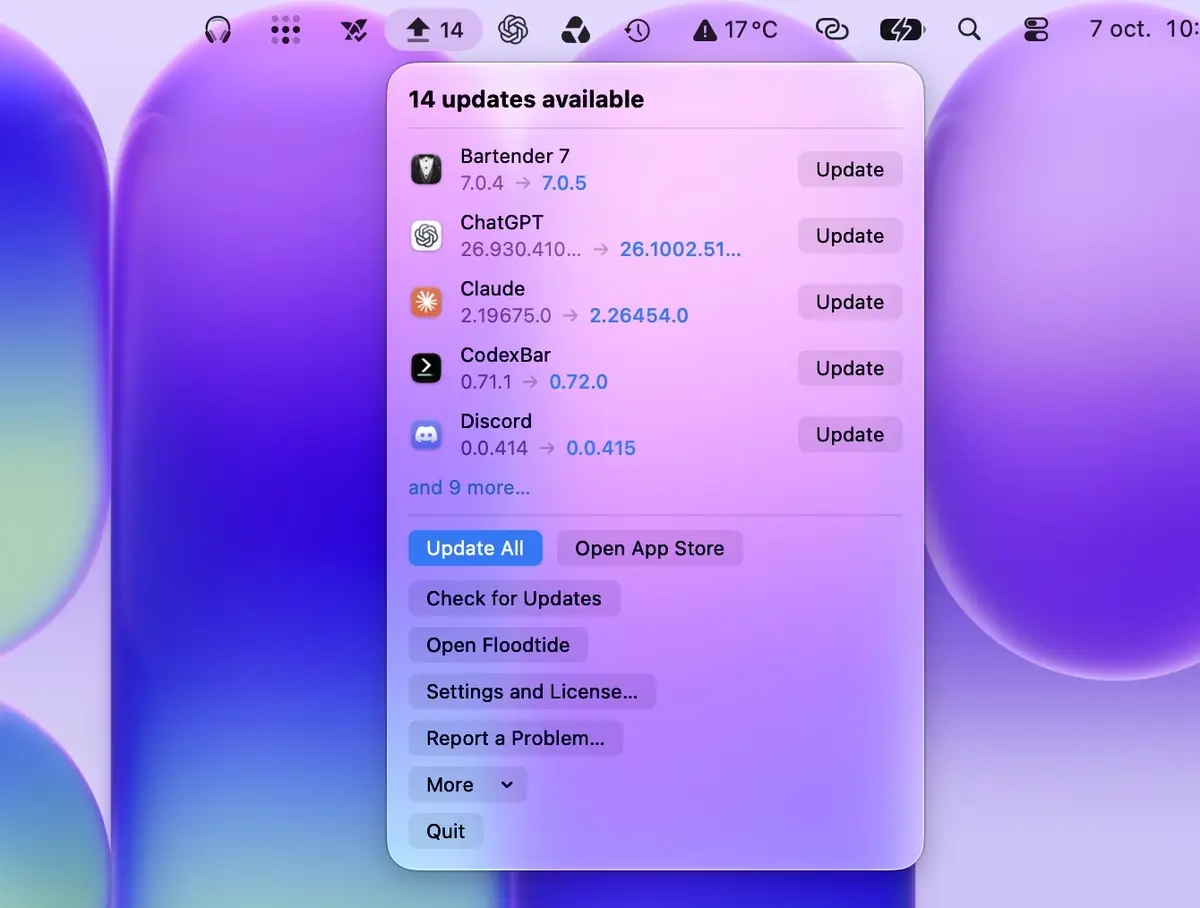Click Open App Store
The width and height of the screenshot is (1200, 908).
[650, 548]
